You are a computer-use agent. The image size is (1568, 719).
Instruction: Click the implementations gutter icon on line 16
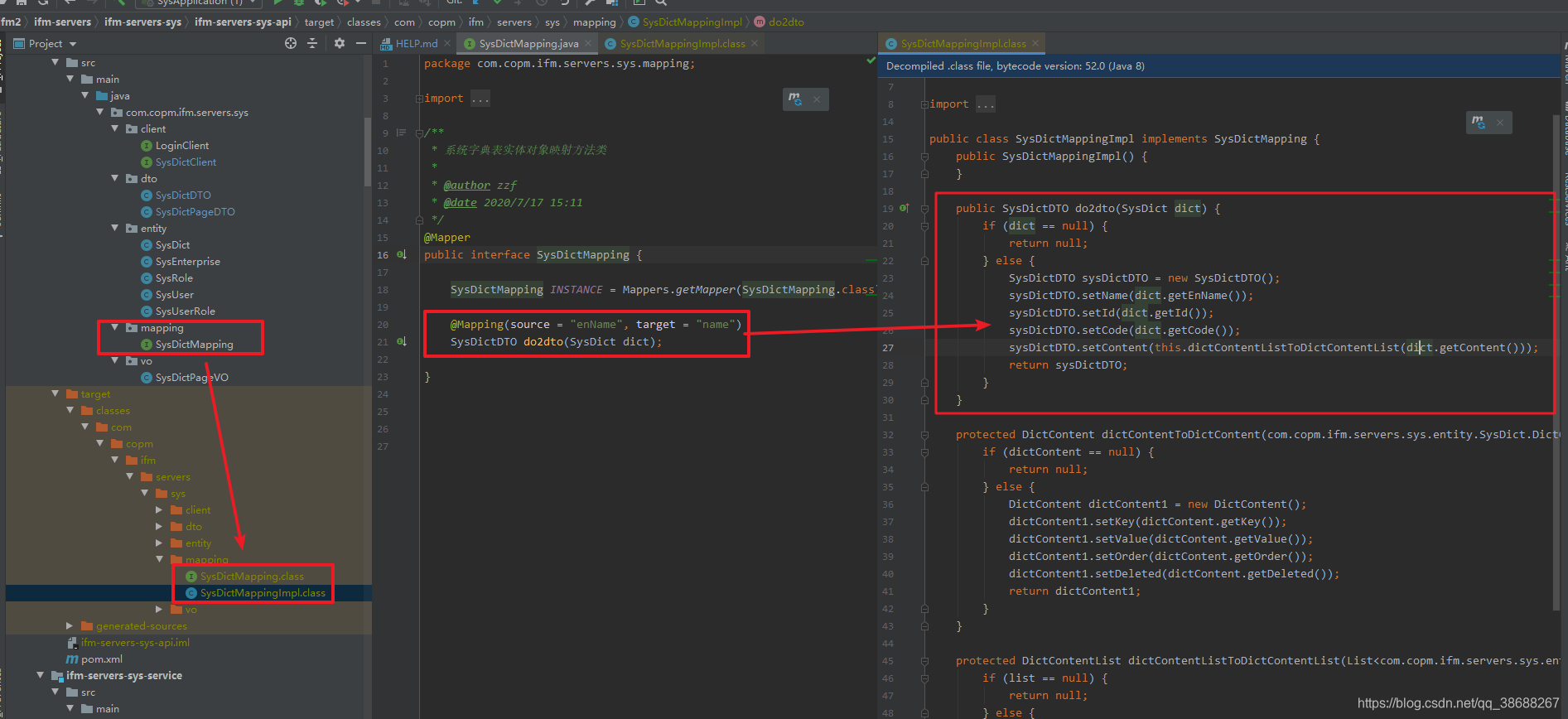402,255
